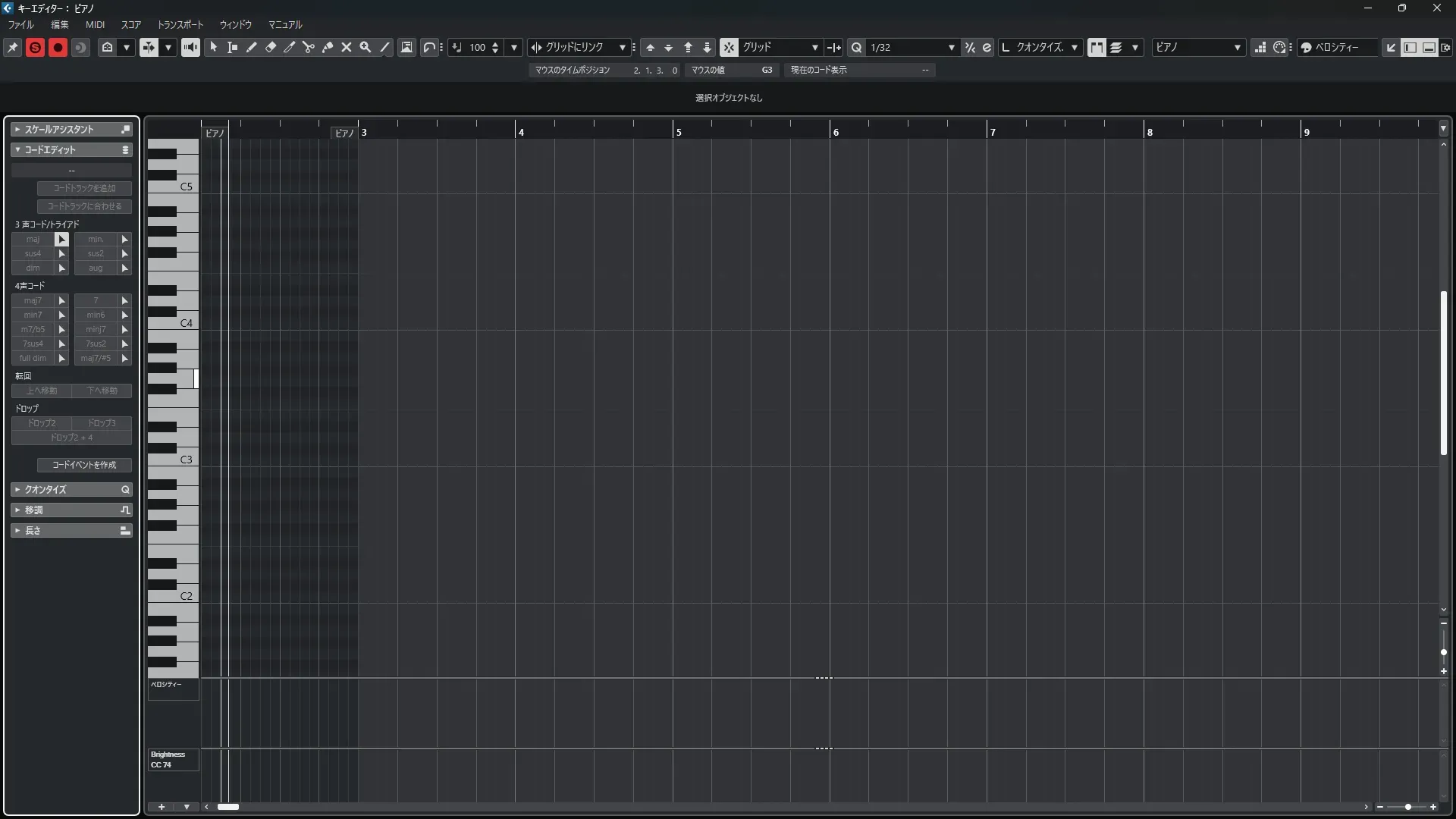Select the Erase tool
Image resolution: width=1456 pixels, height=819 pixels.
[271, 47]
